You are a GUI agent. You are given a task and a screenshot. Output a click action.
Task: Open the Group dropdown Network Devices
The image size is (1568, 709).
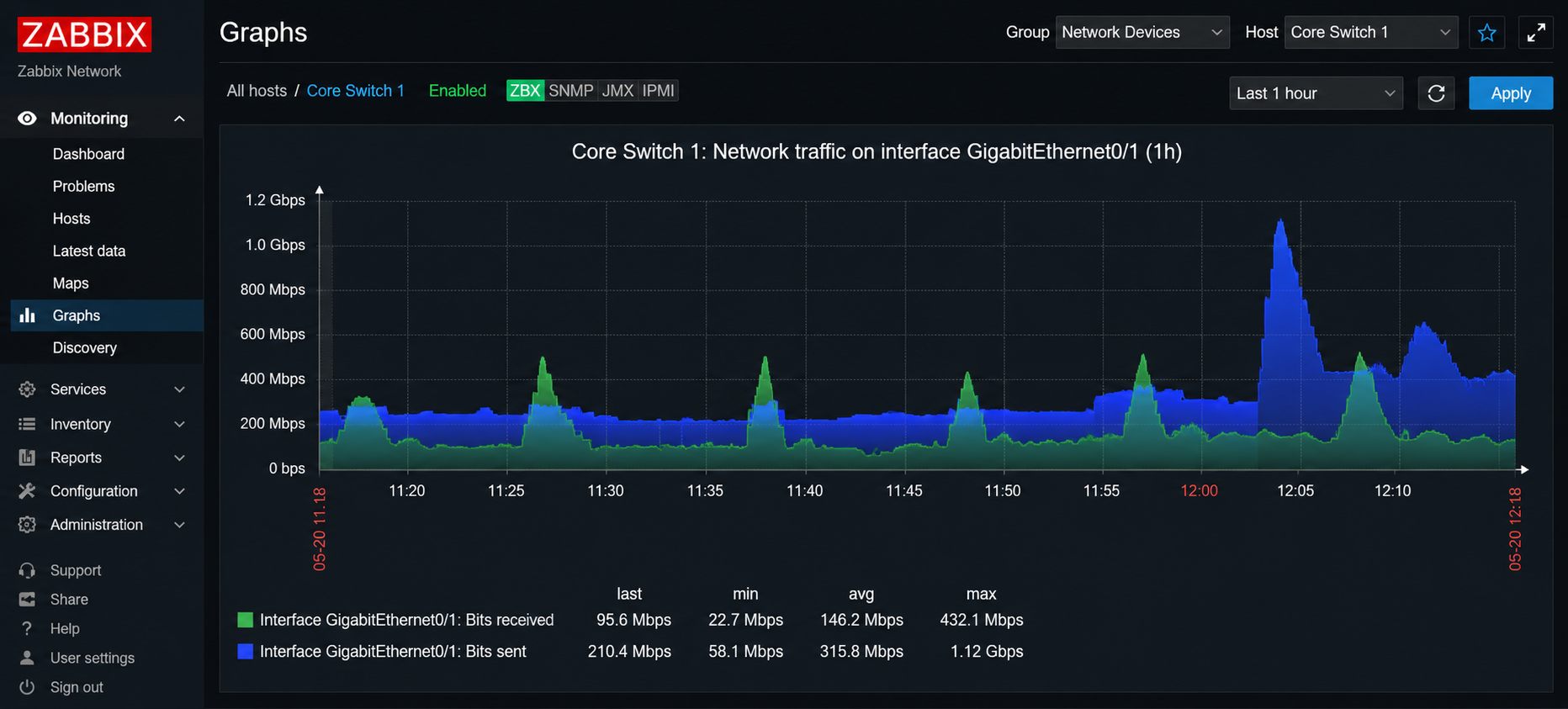[x=1142, y=32]
